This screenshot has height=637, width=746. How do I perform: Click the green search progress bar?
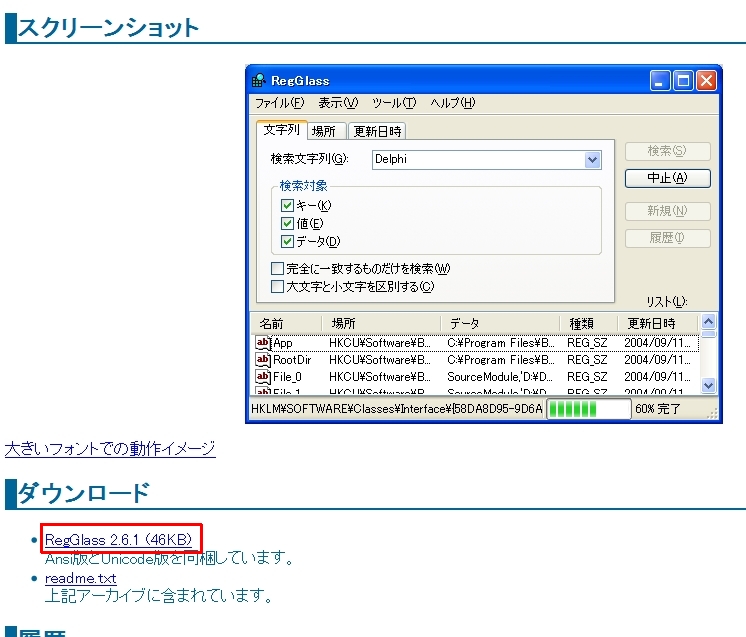coord(589,409)
